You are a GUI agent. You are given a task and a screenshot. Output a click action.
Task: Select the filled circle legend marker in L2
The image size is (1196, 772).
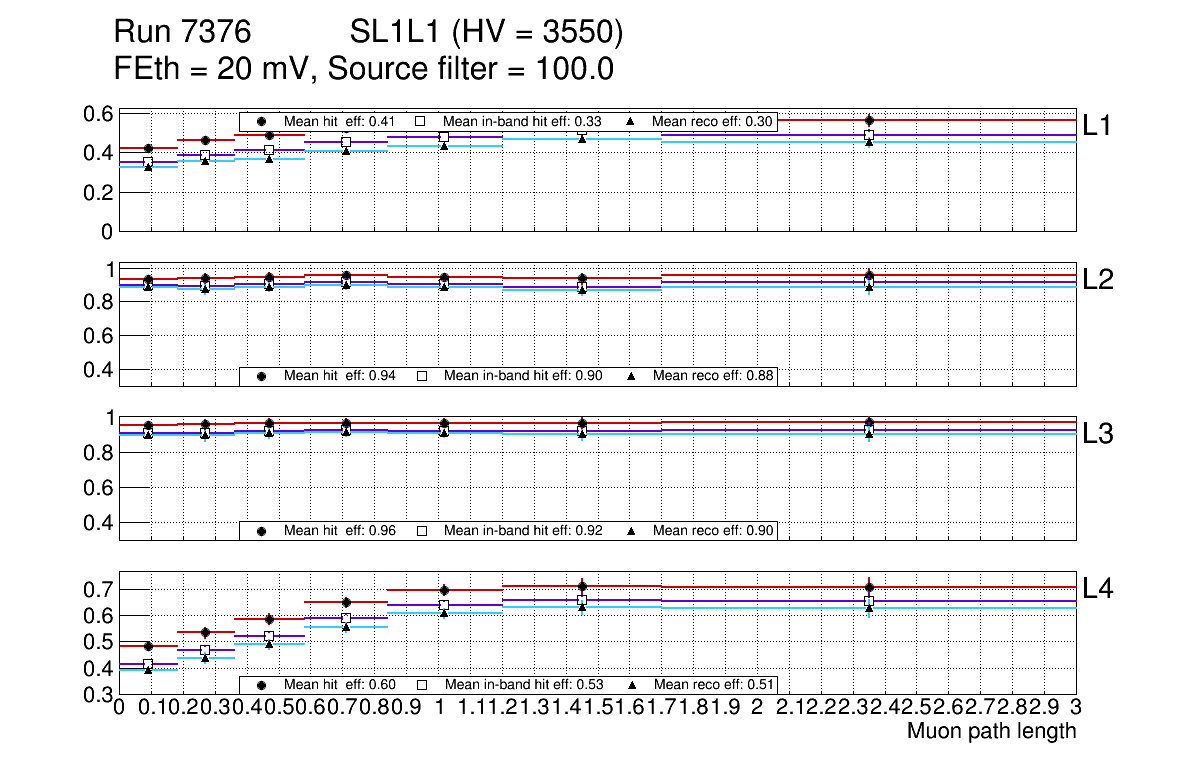pos(262,376)
